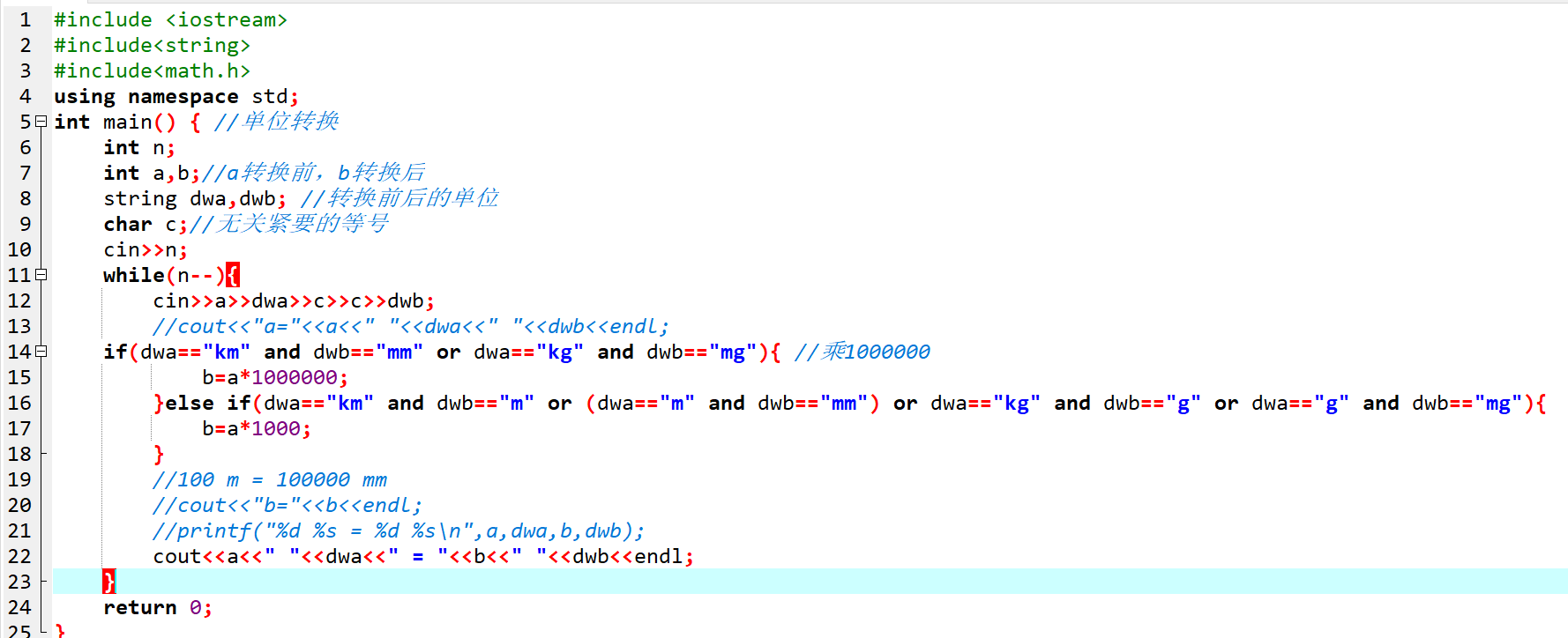1568x638 pixels.
Task: Place cursor in 'string dwa,dwb;' declaration
Action: [x=194, y=198]
